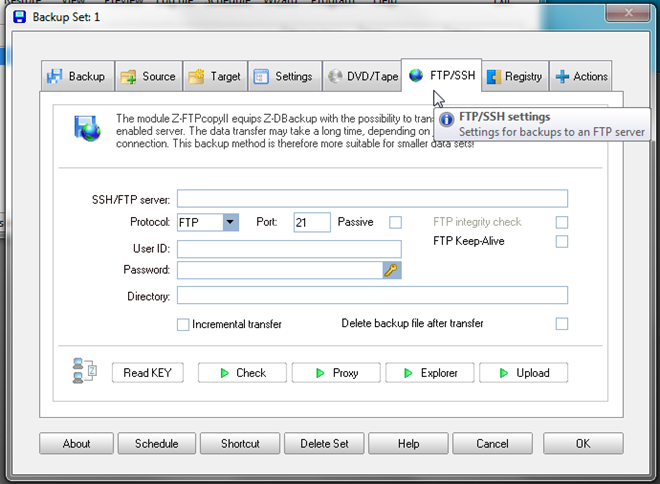Open the DVD/Tape tab with disc icon
The height and width of the screenshot is (484, 660).
[362, 76]
